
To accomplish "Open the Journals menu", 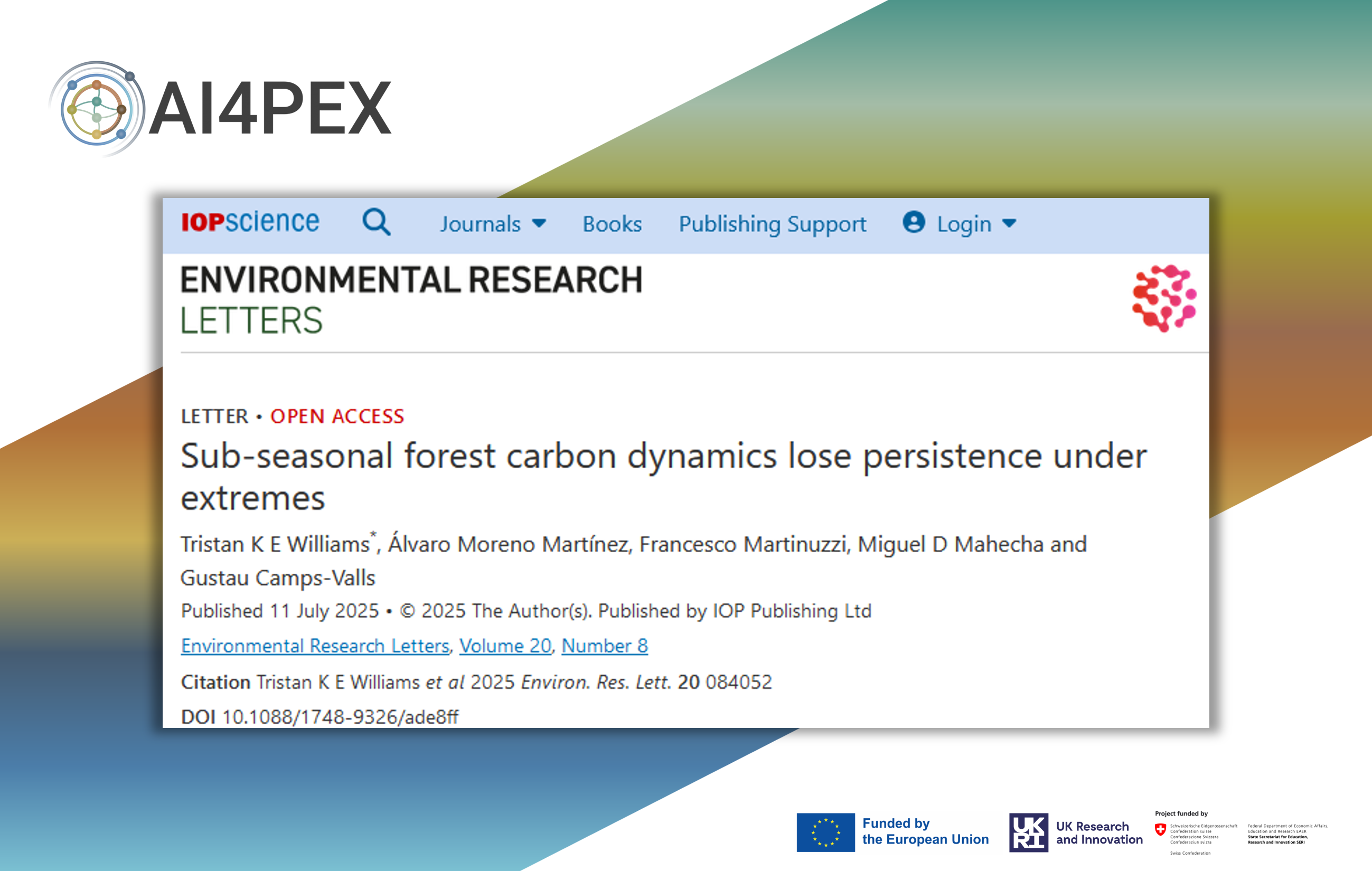I will (x=481, y=224).
